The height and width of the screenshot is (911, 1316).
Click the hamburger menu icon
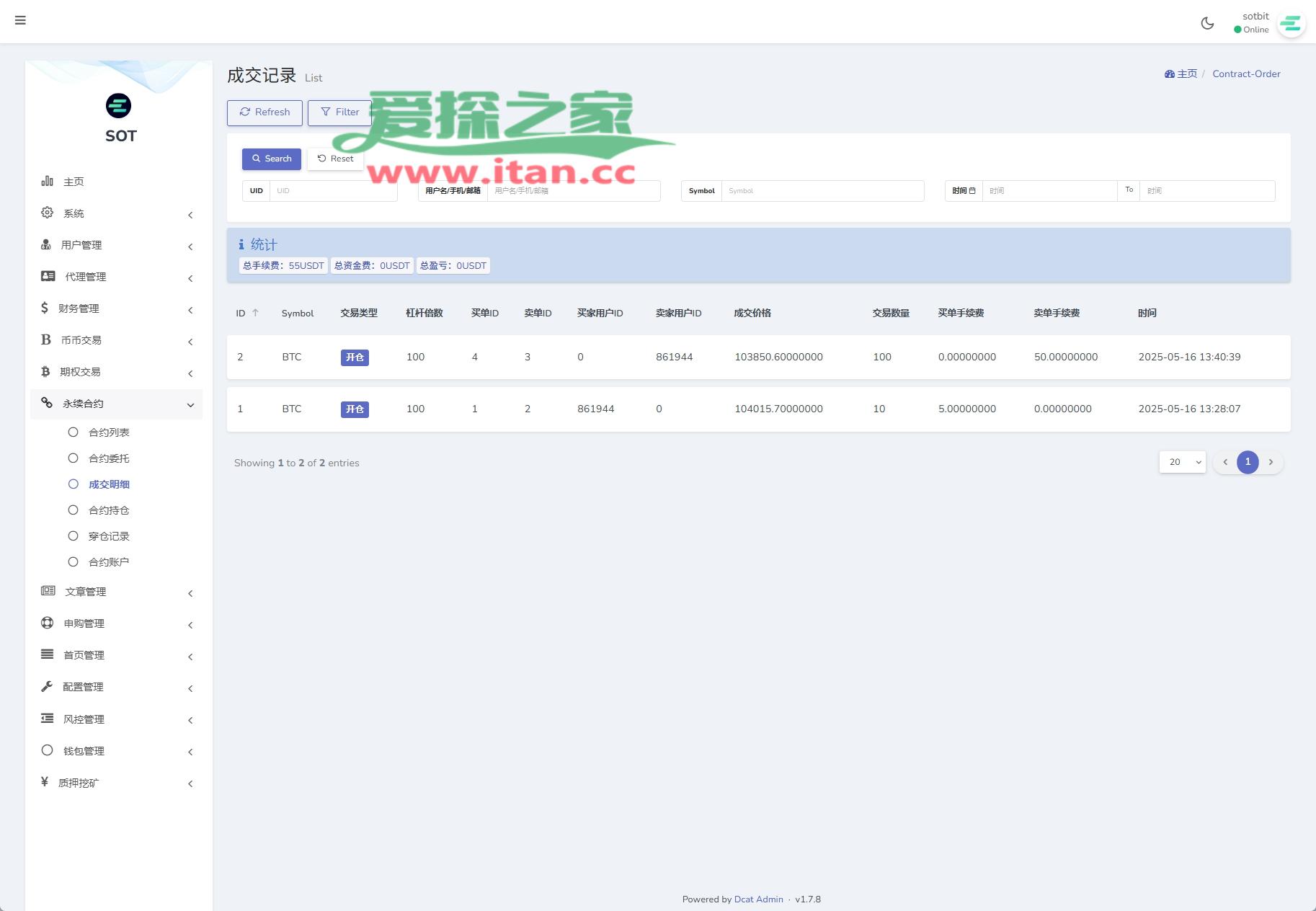20,20
